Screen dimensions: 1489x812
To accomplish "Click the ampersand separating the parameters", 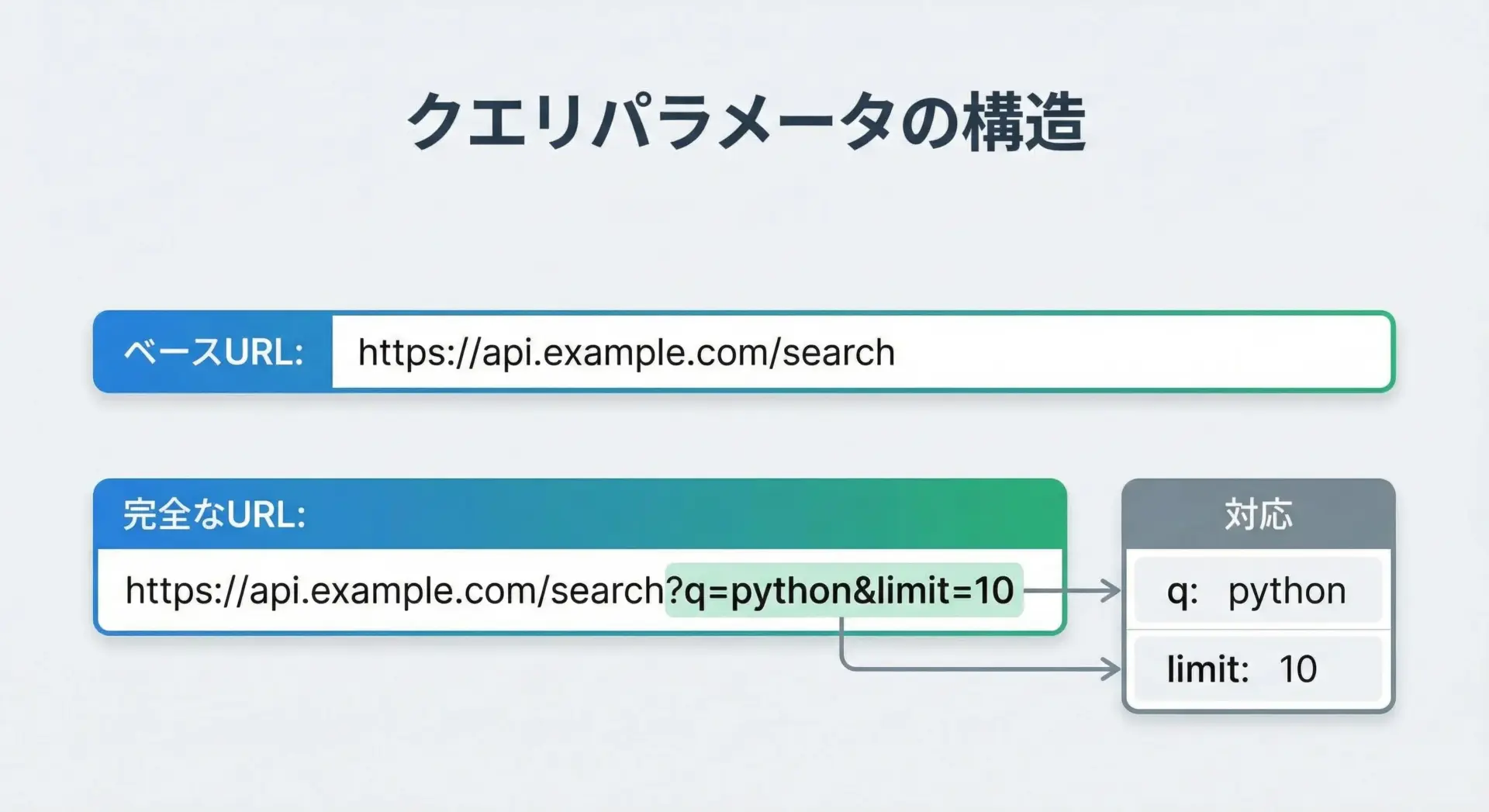I will tap(864, 591).
